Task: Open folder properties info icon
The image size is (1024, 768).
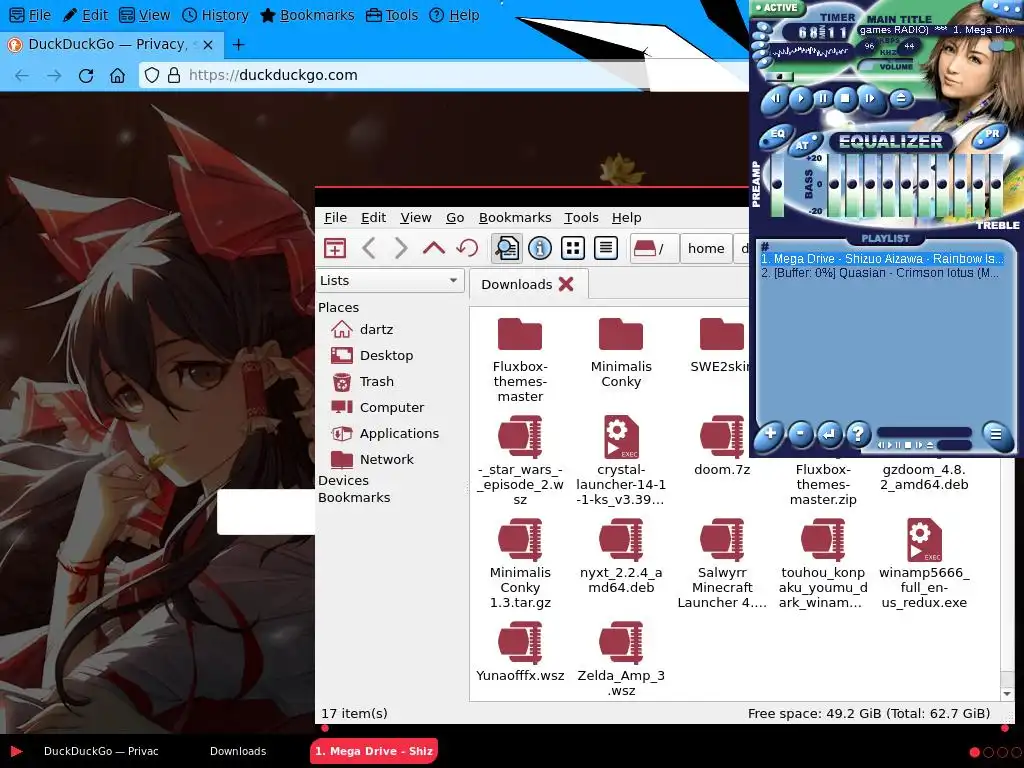Action: click(x=540, y=248)
